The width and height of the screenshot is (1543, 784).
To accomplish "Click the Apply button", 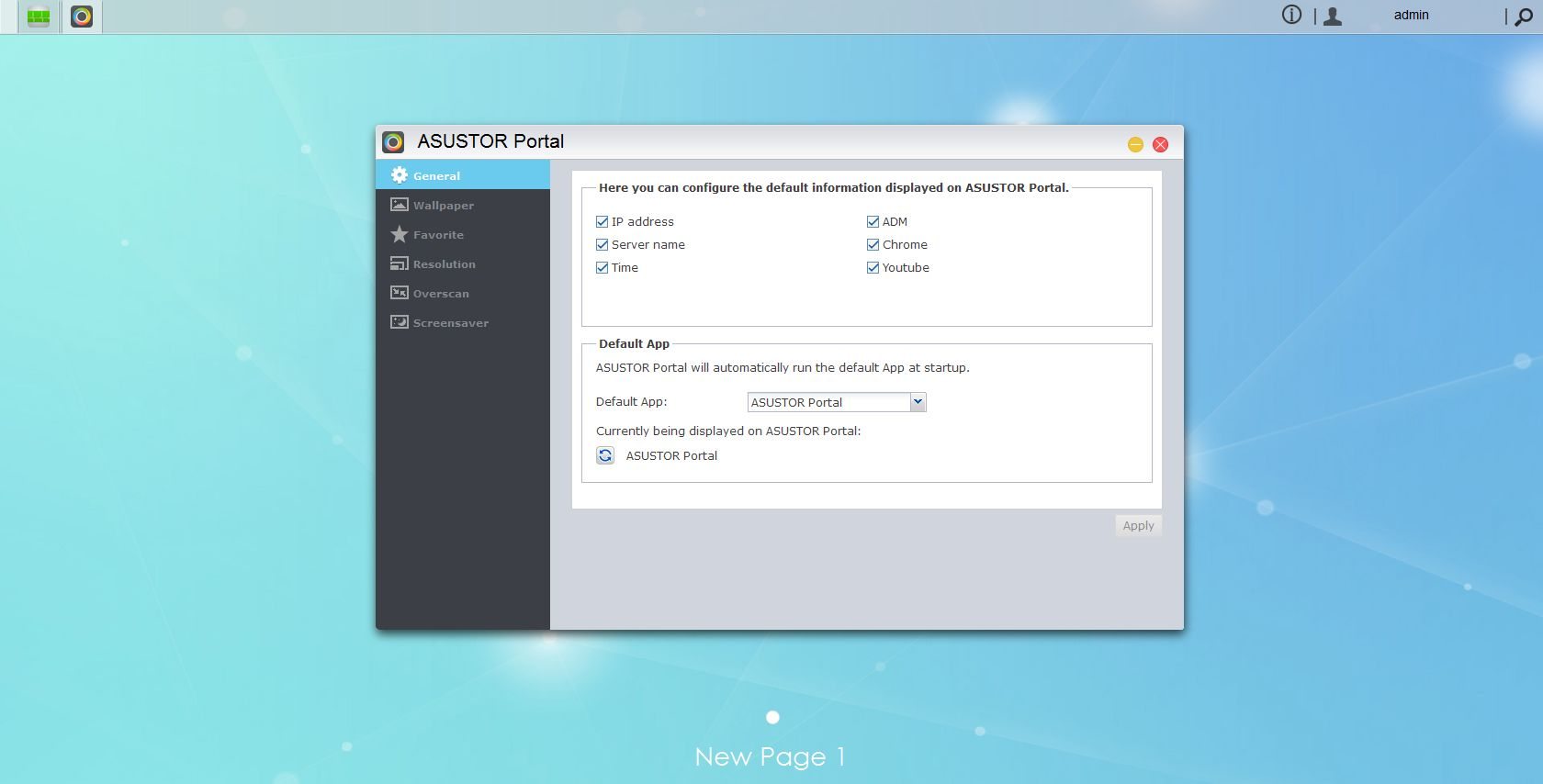I will pos(1138,525).
